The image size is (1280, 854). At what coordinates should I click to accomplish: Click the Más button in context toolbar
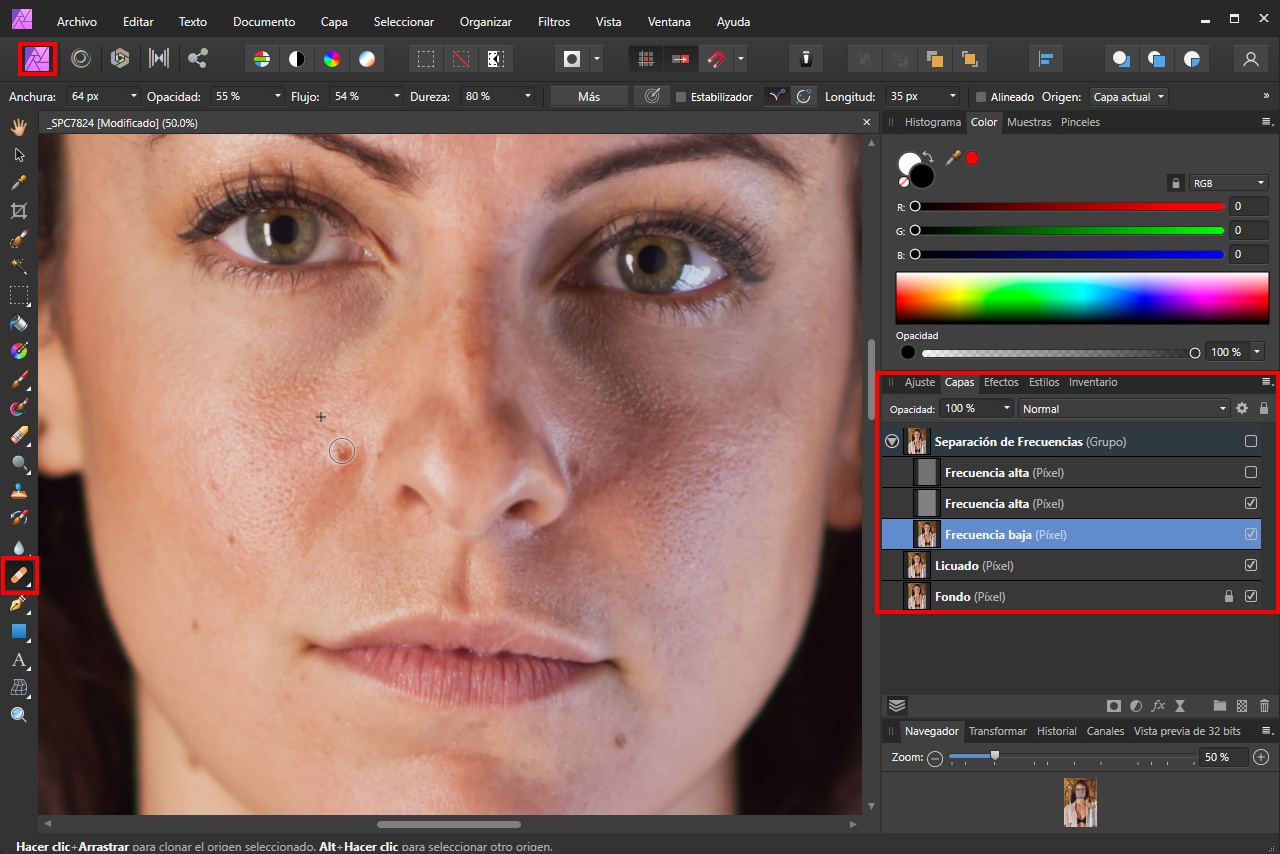(x=589, y=96)
